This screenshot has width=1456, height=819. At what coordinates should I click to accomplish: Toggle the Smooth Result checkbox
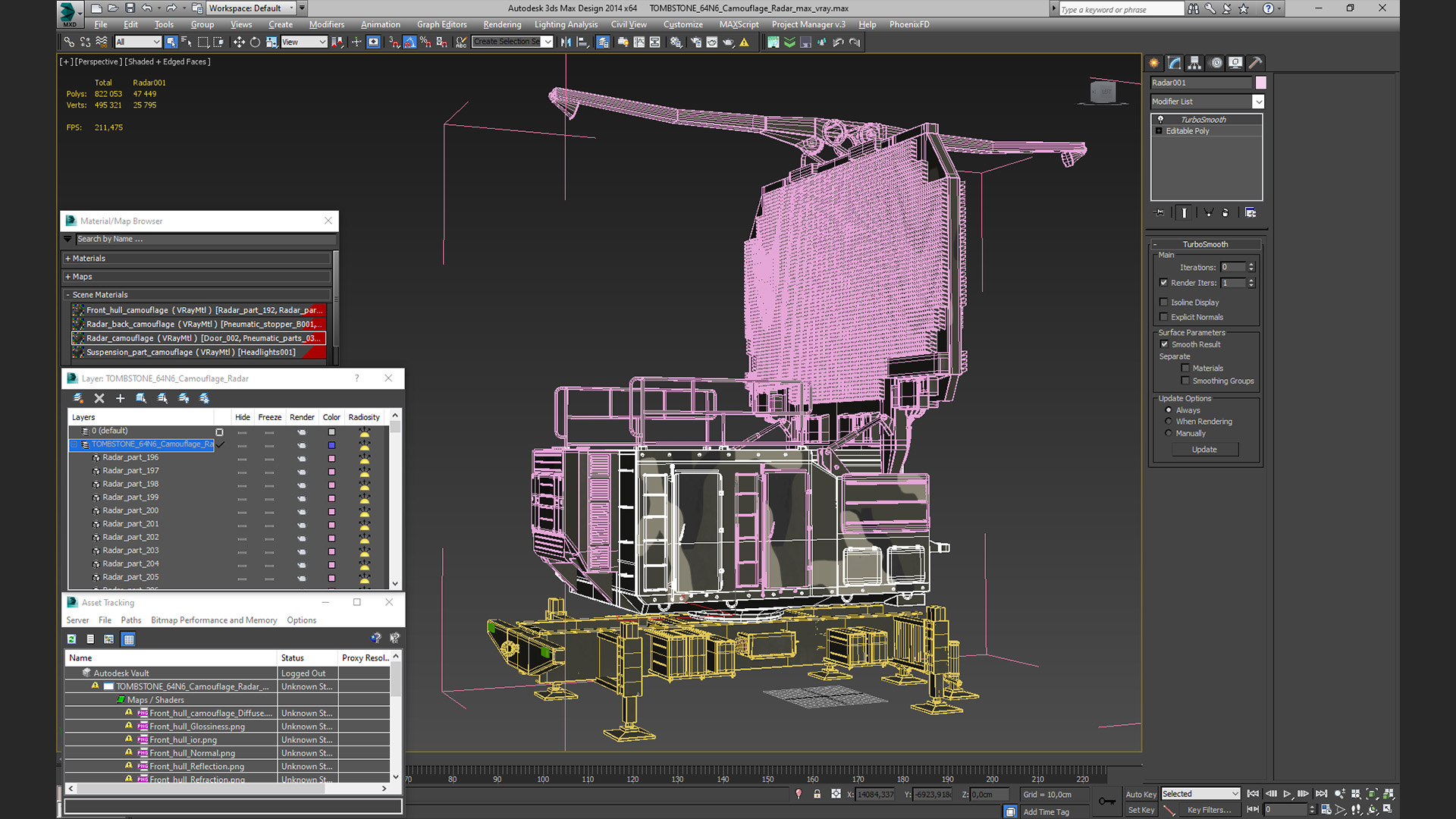click(x=1165, y=344)
